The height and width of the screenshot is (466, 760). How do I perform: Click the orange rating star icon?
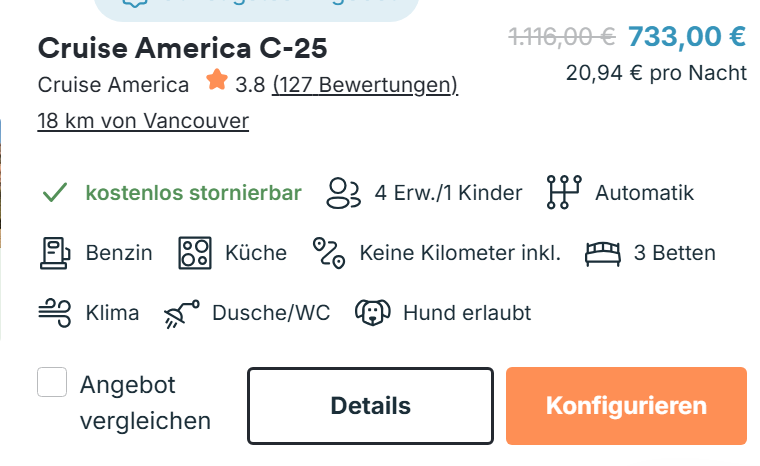[x=216, y=82]
